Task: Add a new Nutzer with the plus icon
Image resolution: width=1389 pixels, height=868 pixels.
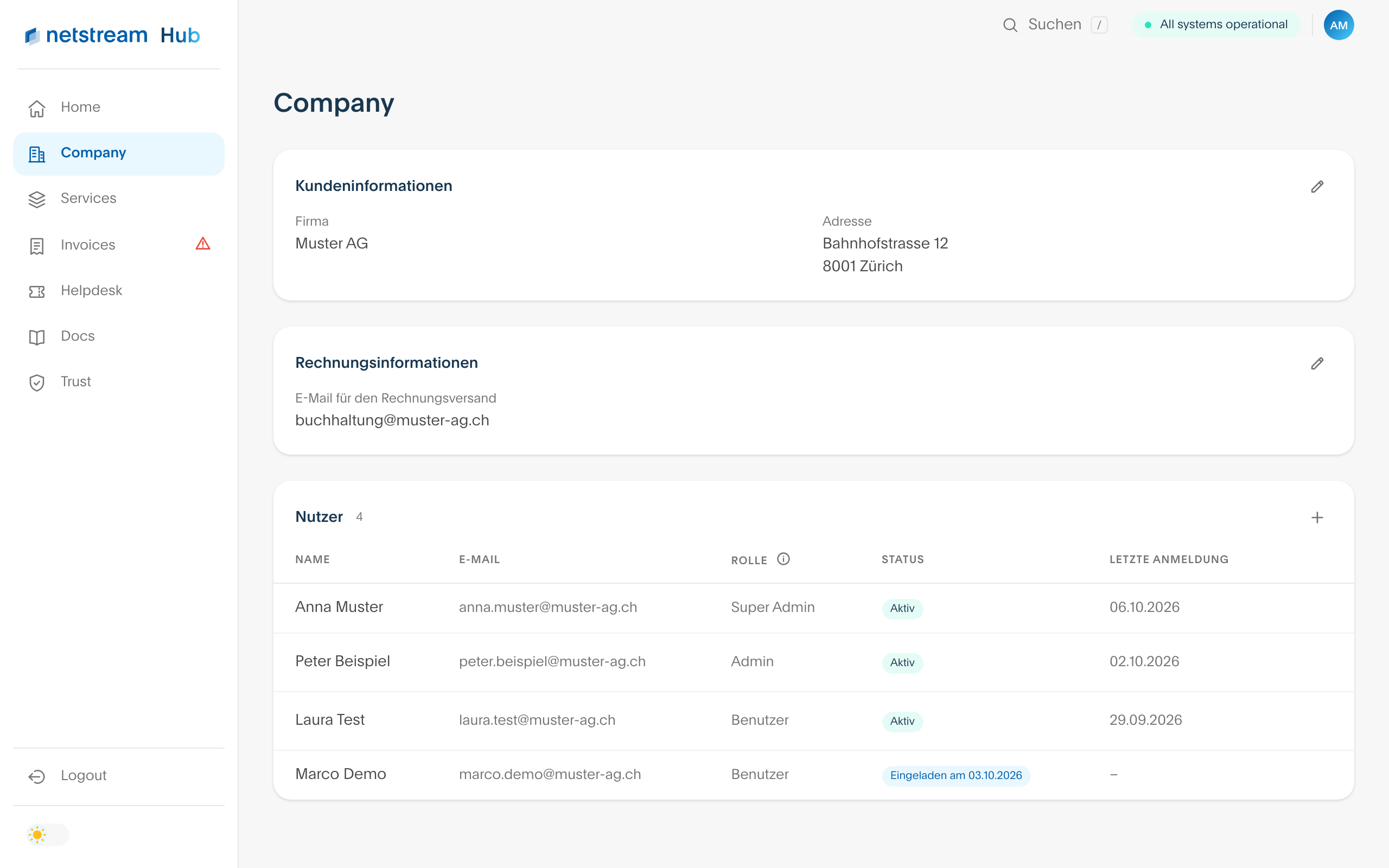Action: (1317, 517)
